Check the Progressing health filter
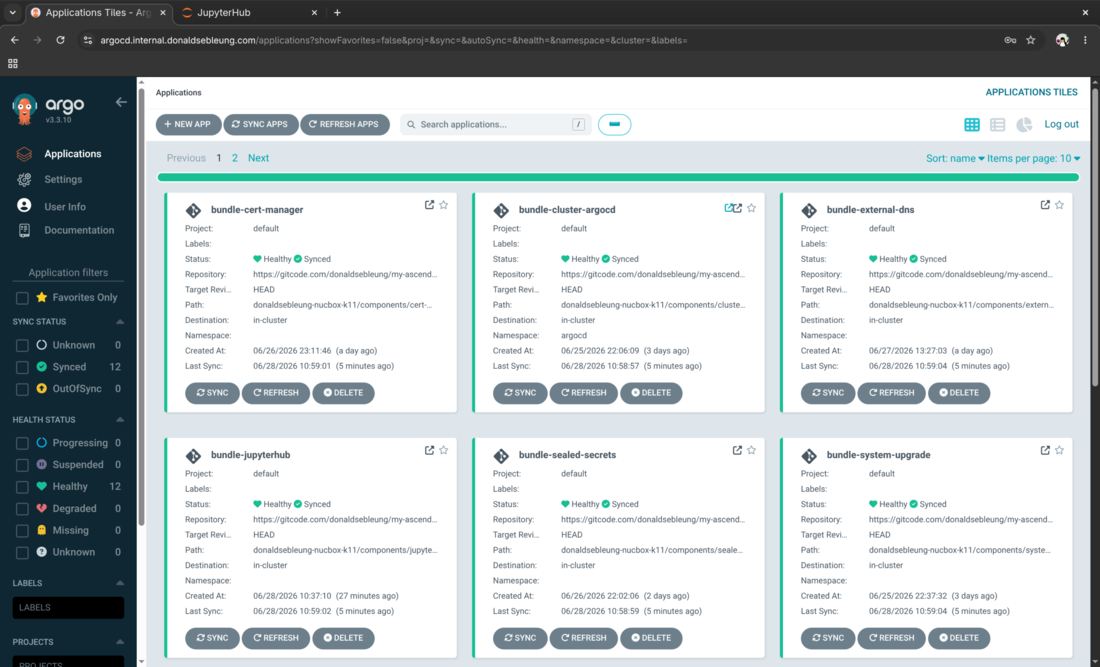Screen dimensions: 1100x667 pyautogui.click(x=22, y=443)
